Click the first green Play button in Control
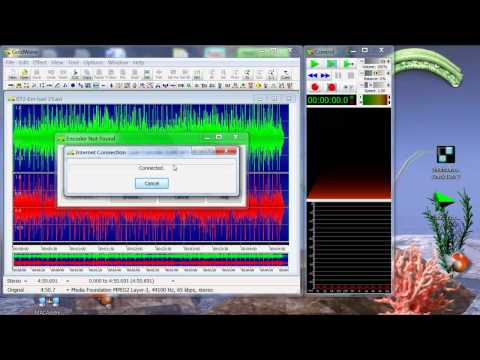The image size is (480, 360). coord(314,64)
